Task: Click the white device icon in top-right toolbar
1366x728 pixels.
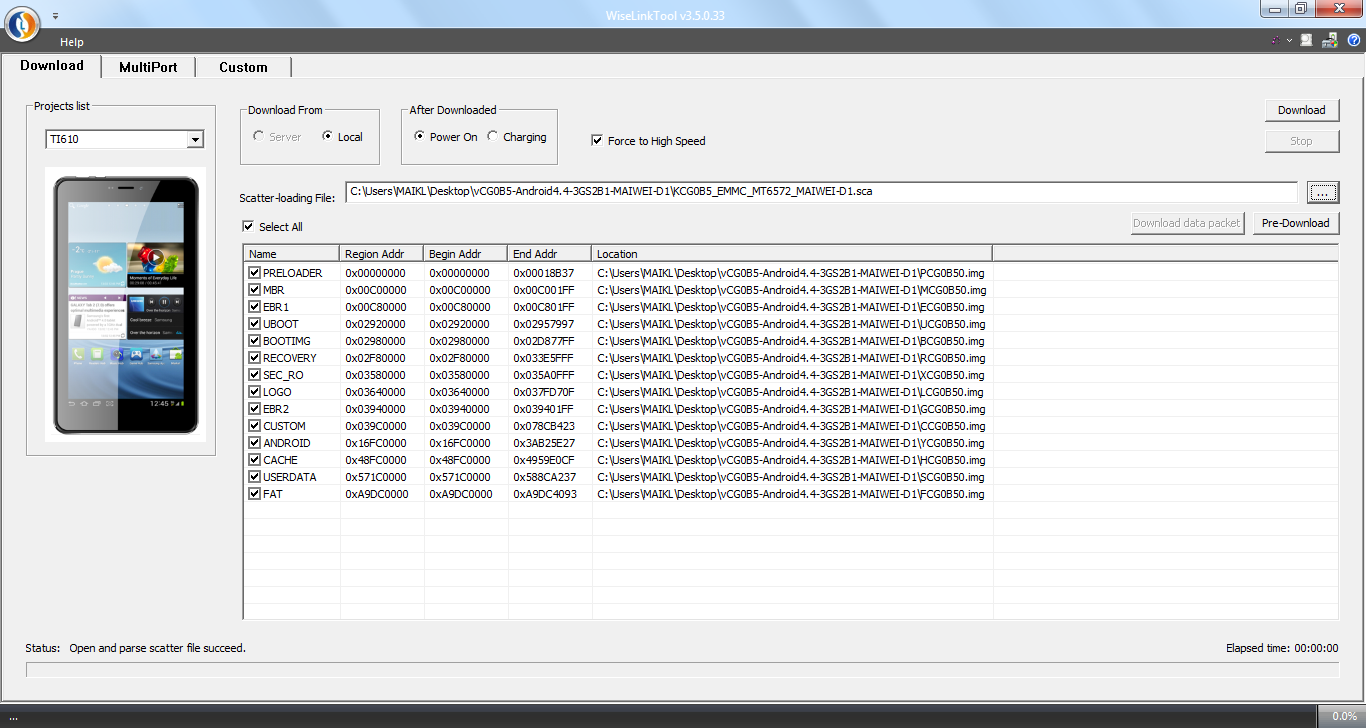Action: pyautogui.click(x=1306, y=41)
